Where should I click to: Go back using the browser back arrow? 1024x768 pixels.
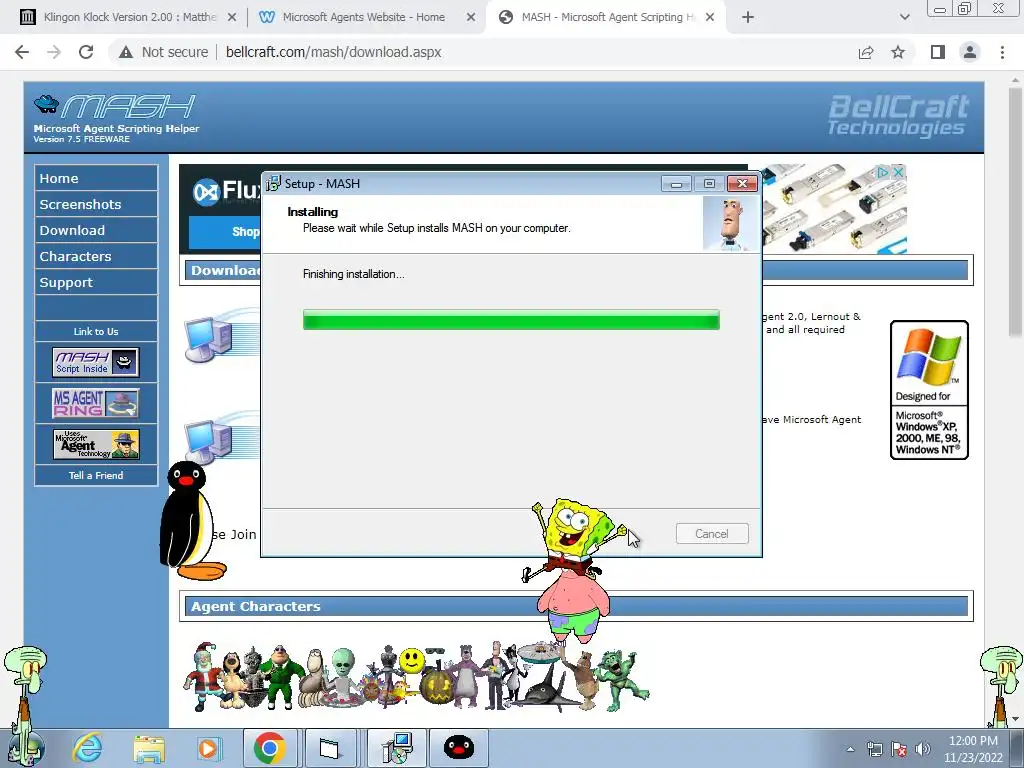coord(22,52)
